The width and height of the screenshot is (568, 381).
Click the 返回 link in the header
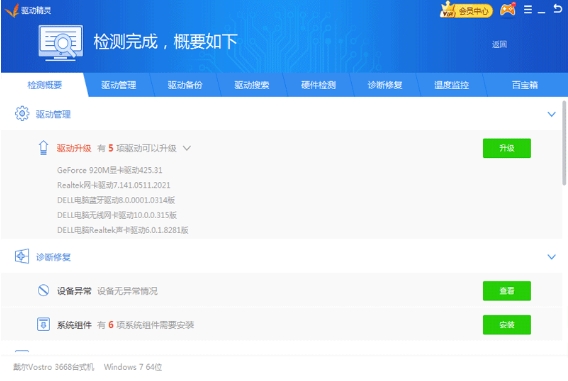pyautogui.click(x=500, y=45)
